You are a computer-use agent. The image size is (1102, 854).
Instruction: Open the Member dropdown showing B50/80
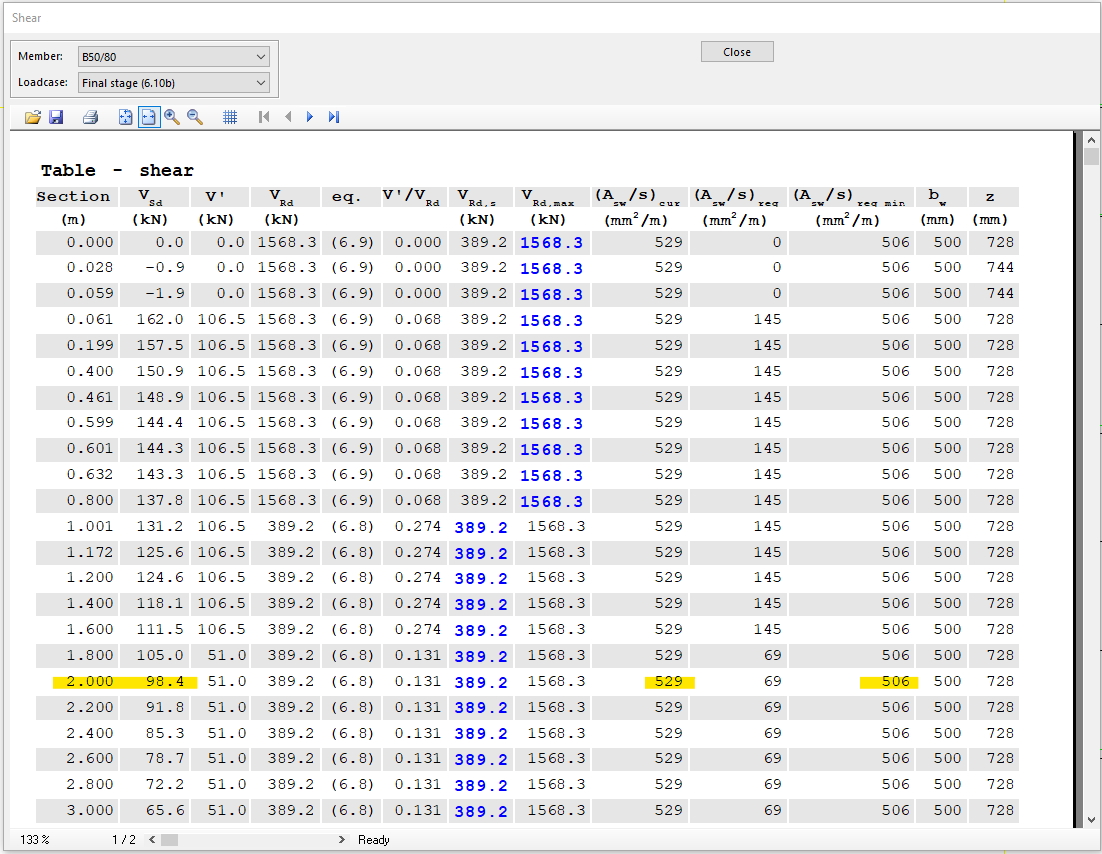pyautogui.click(x=174, y=57)
